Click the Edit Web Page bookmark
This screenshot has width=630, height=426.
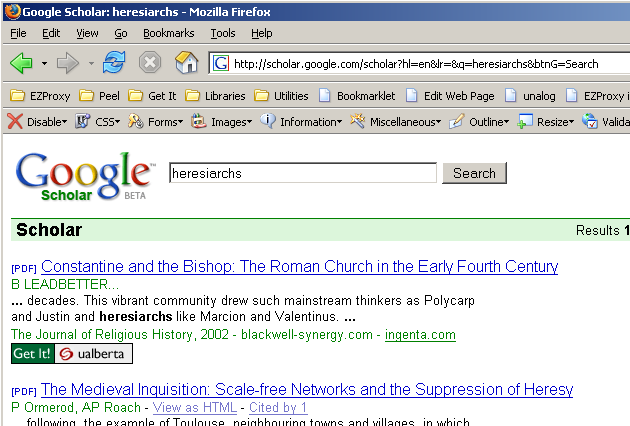(449, 96)
